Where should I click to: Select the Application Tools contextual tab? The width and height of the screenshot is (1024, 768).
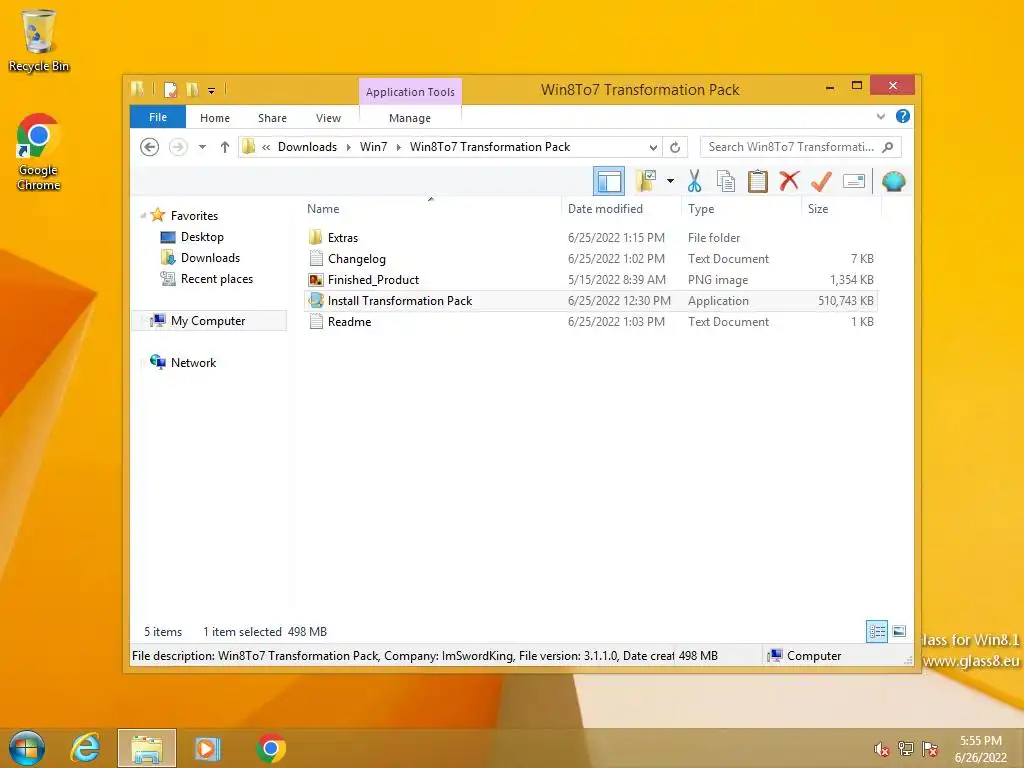click(x=410, y=92)
